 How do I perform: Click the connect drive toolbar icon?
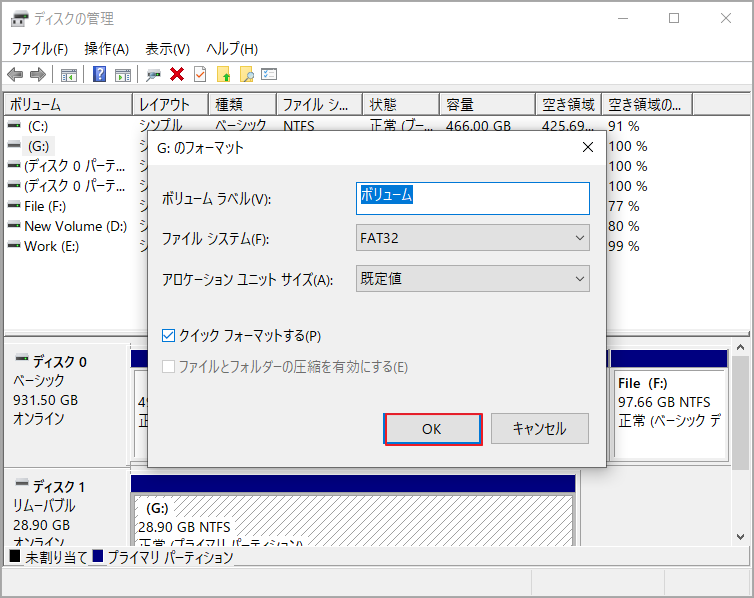153,74
